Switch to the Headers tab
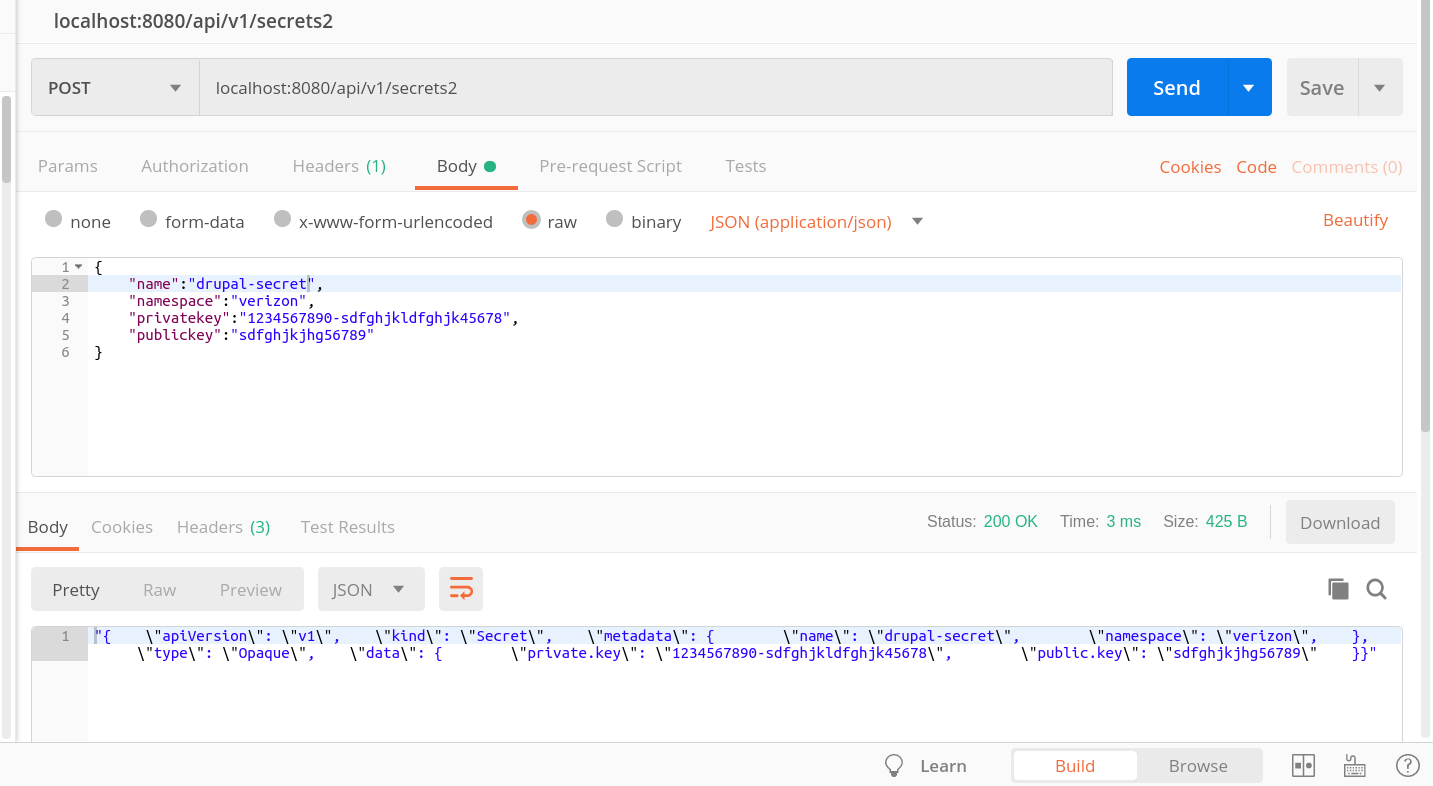 pyautogui.click(x=339, y=166)
